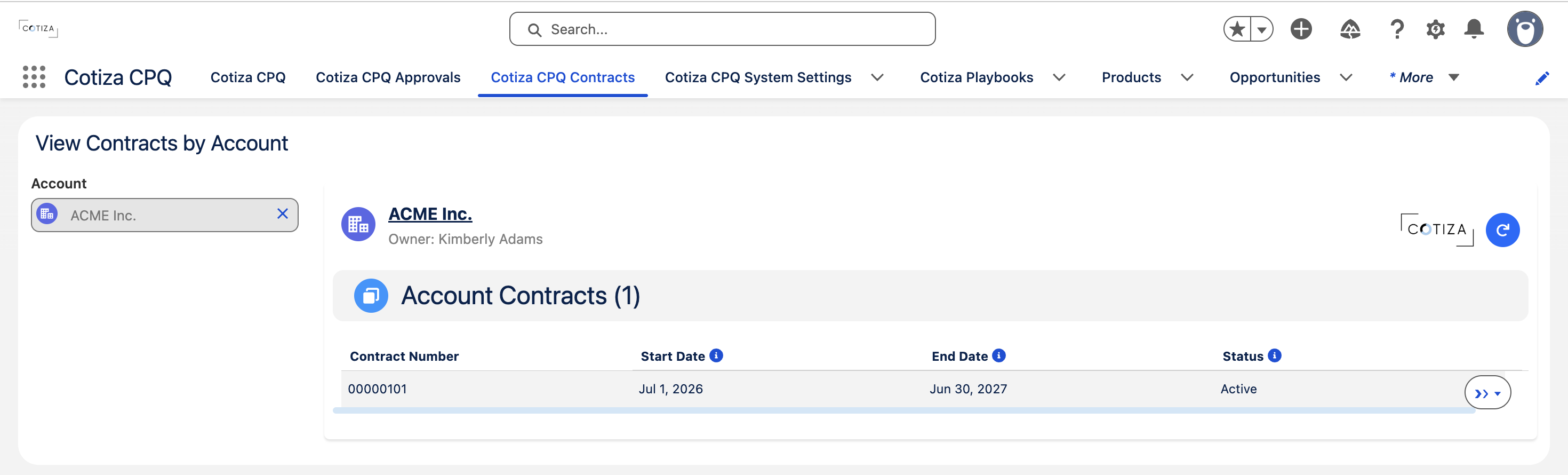
Task: Open the Setup gear icon
Action: coord(1435,29)
